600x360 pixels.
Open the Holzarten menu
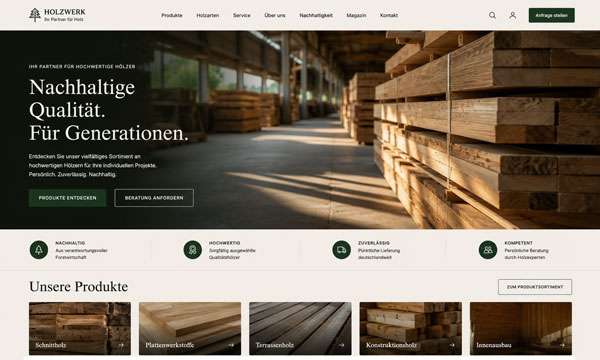coord(208,15)
